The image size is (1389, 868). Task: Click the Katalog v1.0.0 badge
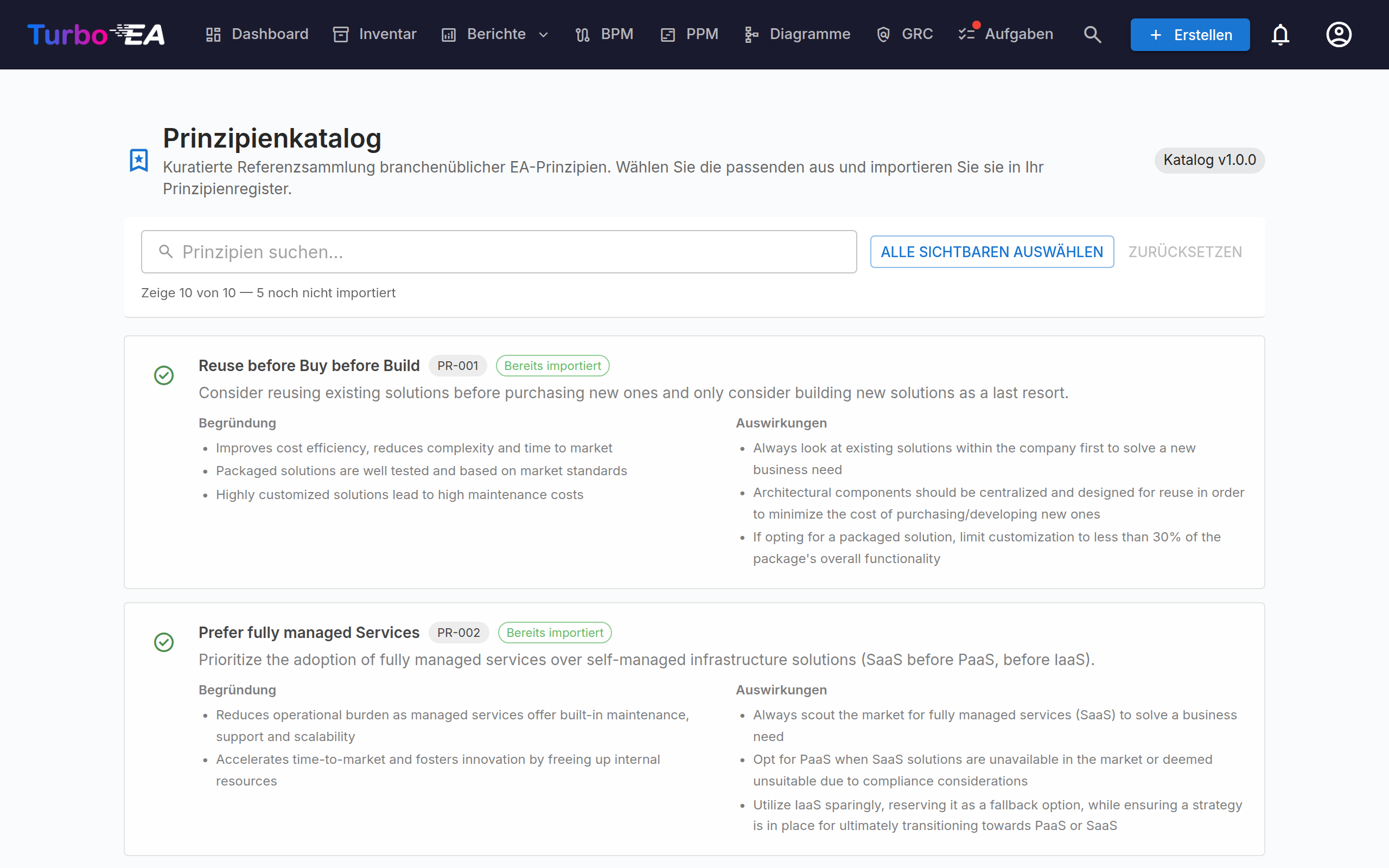pyautogui.click(x=1209, y=160)
